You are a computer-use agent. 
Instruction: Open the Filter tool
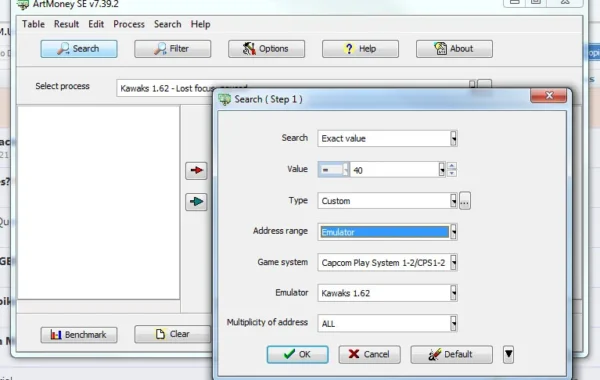[173, 49]
